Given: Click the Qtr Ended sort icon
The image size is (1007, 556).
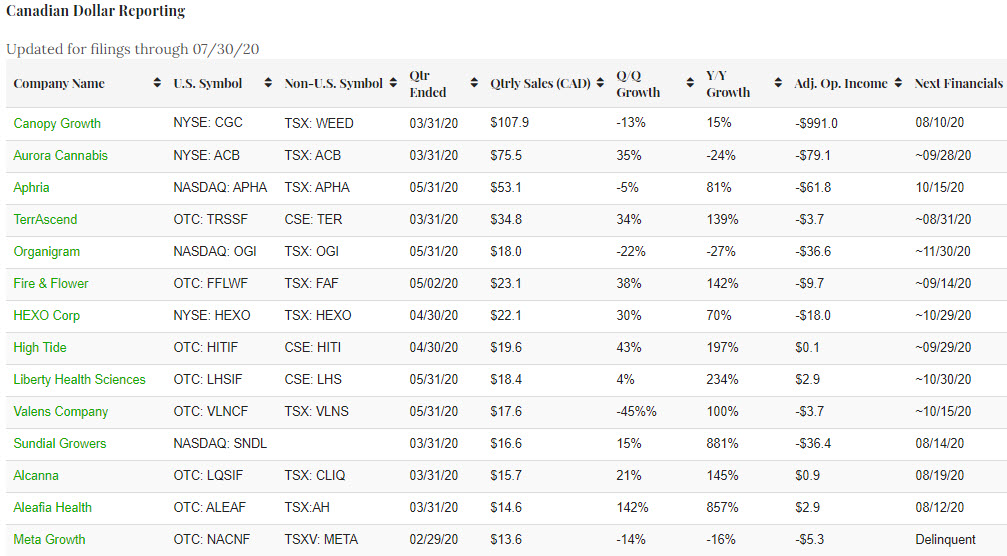Looking at the screenshot, I should (x=474, y=84).
